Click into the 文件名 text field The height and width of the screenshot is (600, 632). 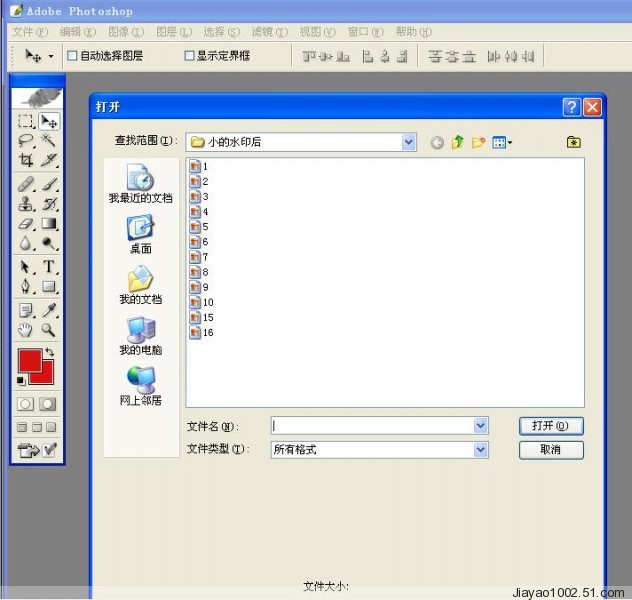tap(372, 426)
